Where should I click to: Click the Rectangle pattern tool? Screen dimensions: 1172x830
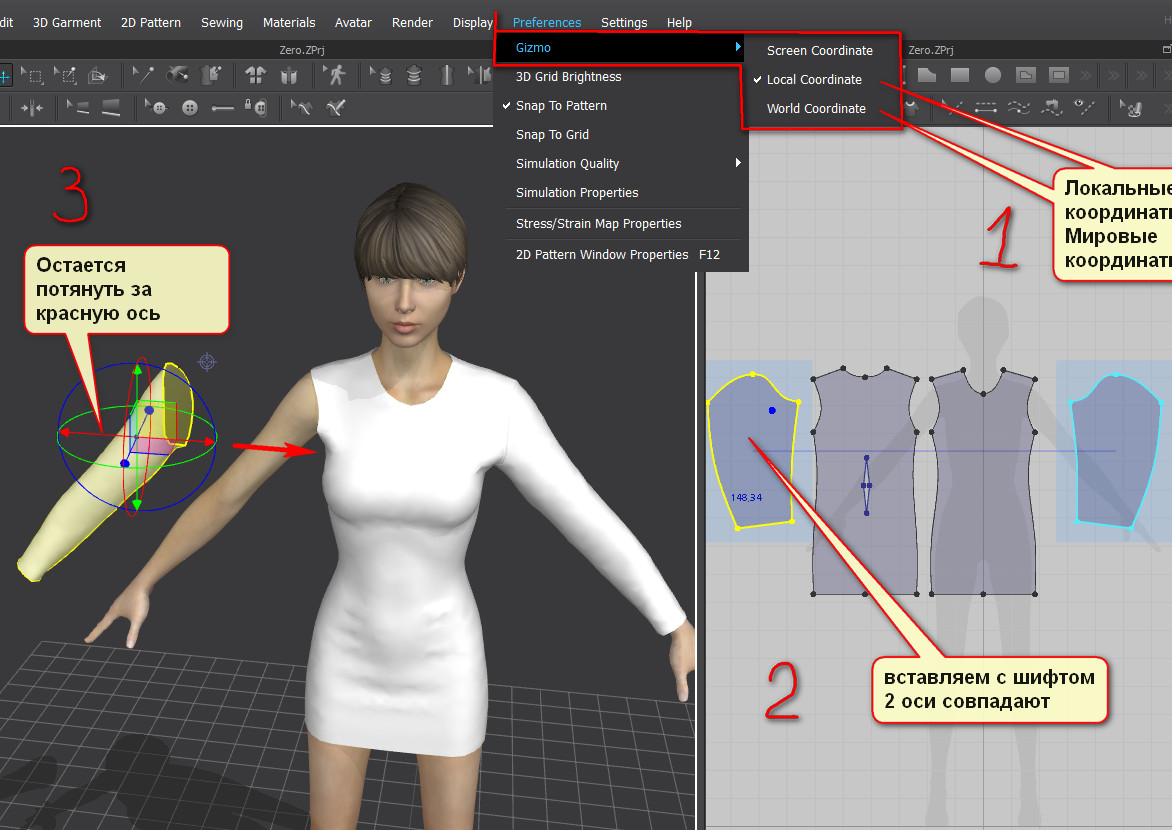[960, 75]
